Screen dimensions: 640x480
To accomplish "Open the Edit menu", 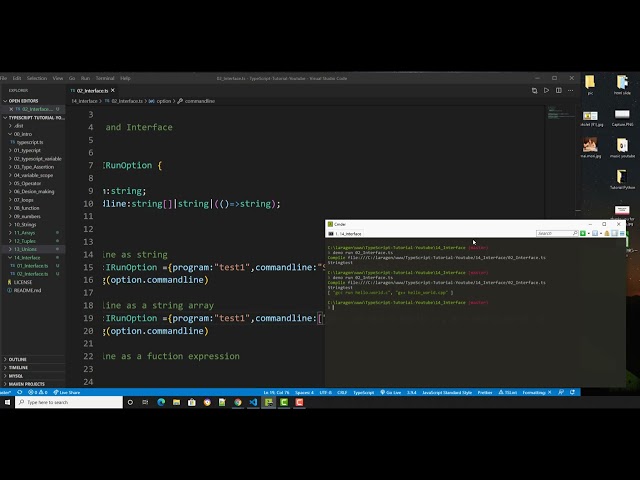I will click(x=17, y=78).
